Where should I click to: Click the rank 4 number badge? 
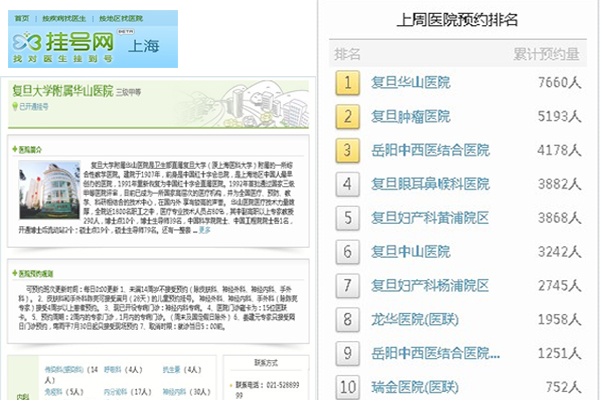(347, 184)
